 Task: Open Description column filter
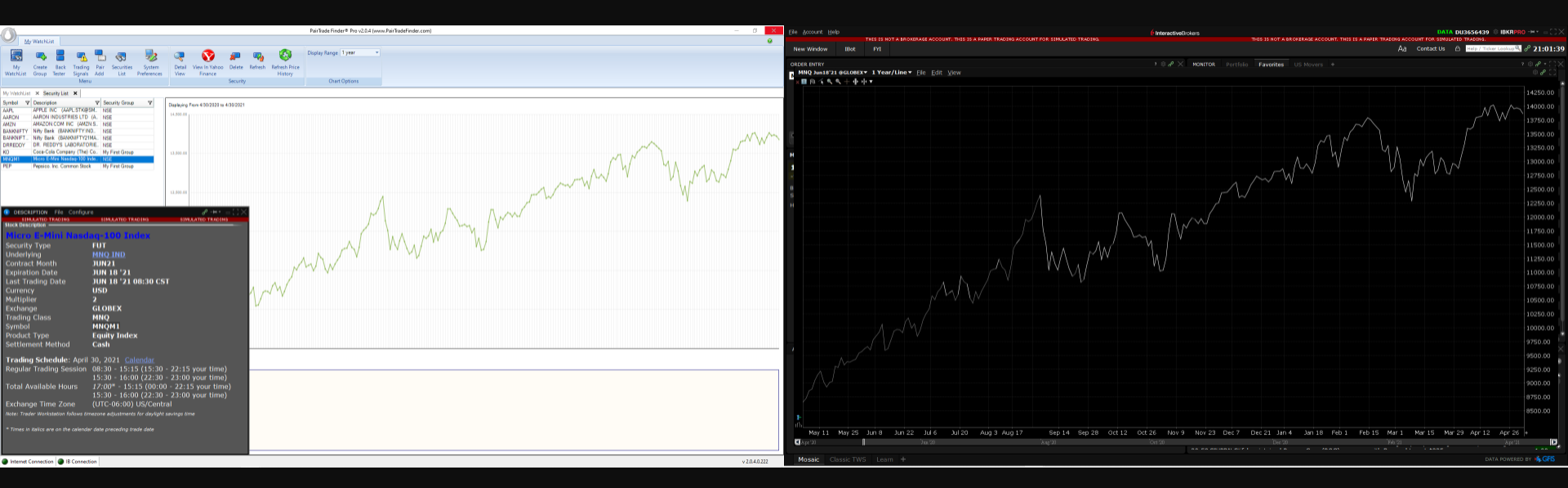[97, 103]
